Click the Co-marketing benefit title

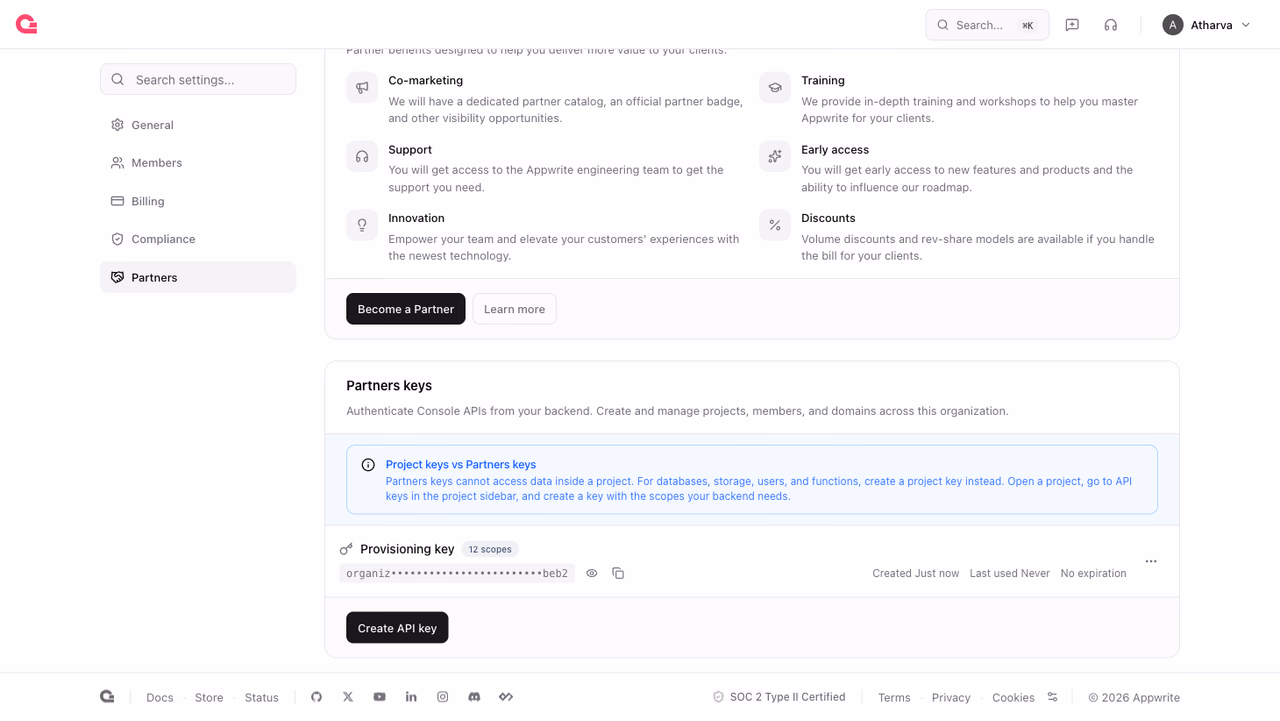(x=426, y=80)
